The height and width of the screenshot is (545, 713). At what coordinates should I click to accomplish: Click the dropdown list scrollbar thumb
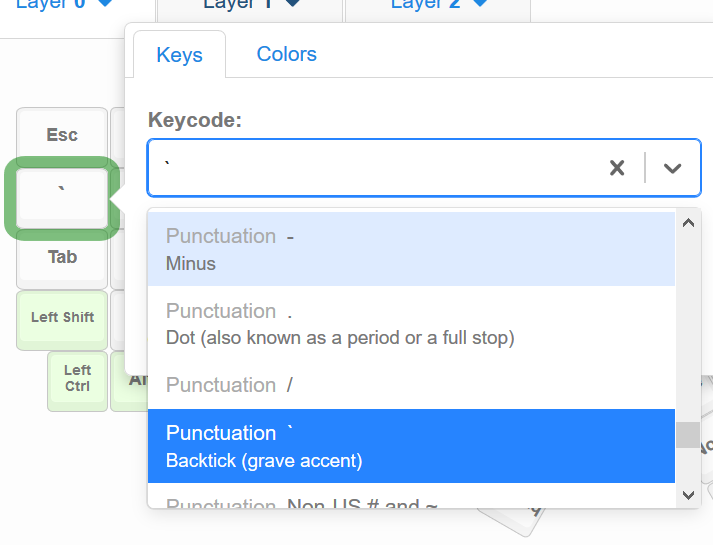688,435
